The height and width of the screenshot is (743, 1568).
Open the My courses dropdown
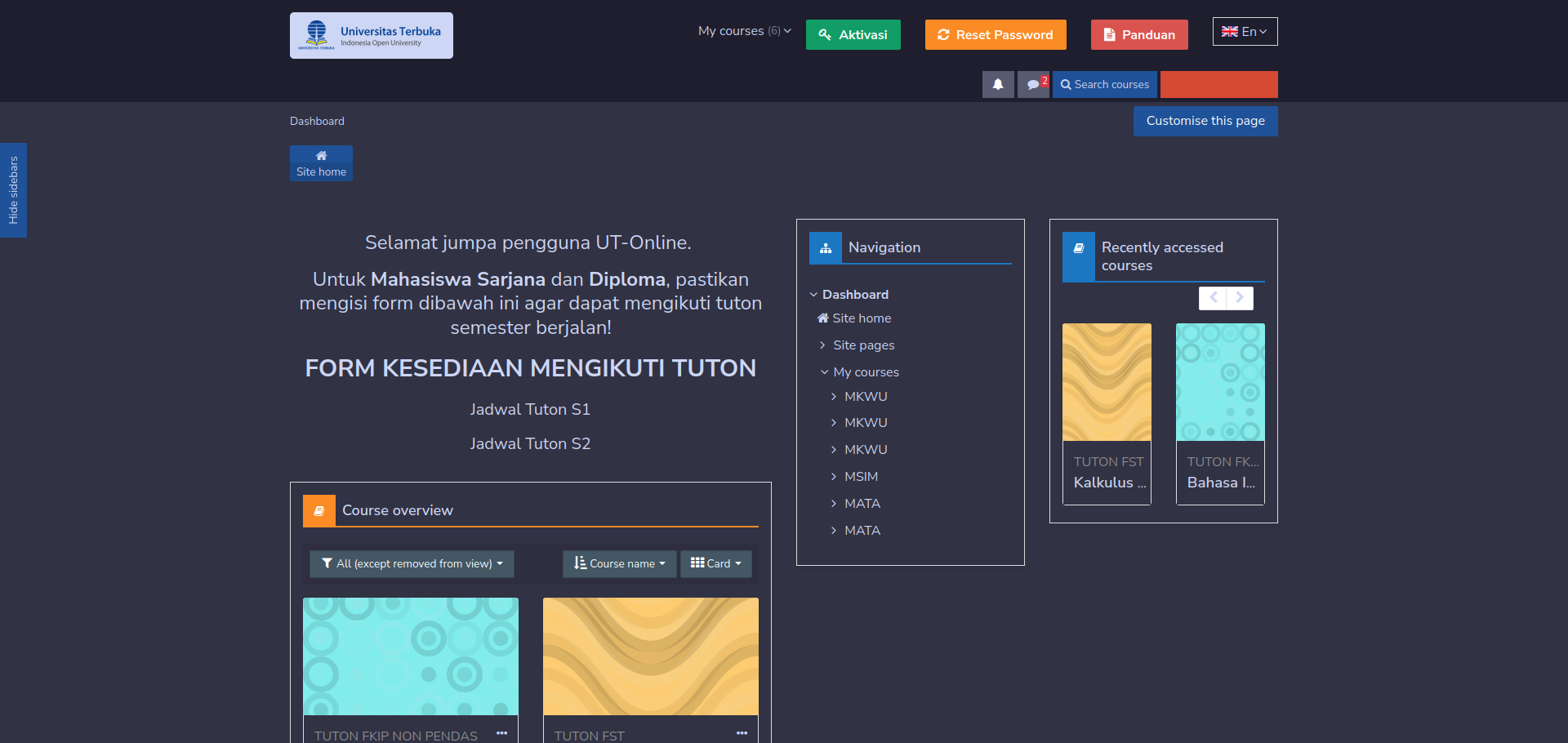pos(744,31)
